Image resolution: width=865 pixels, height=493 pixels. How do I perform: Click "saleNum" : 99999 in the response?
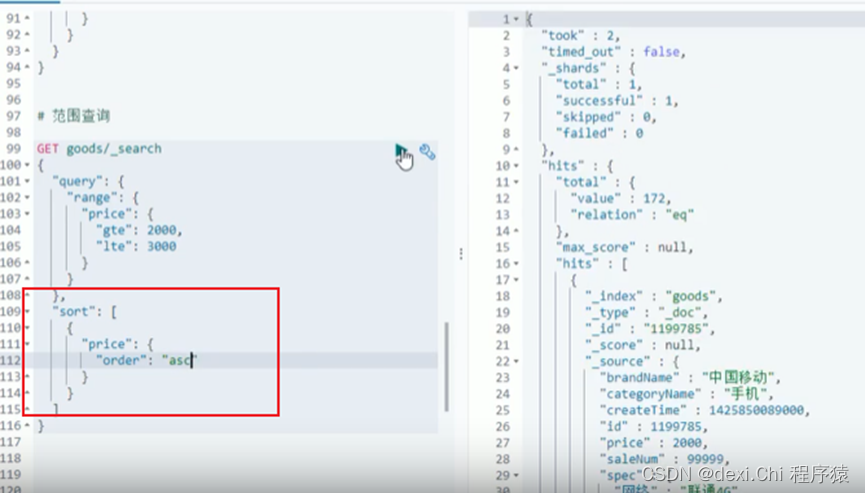tap(664, 459)
